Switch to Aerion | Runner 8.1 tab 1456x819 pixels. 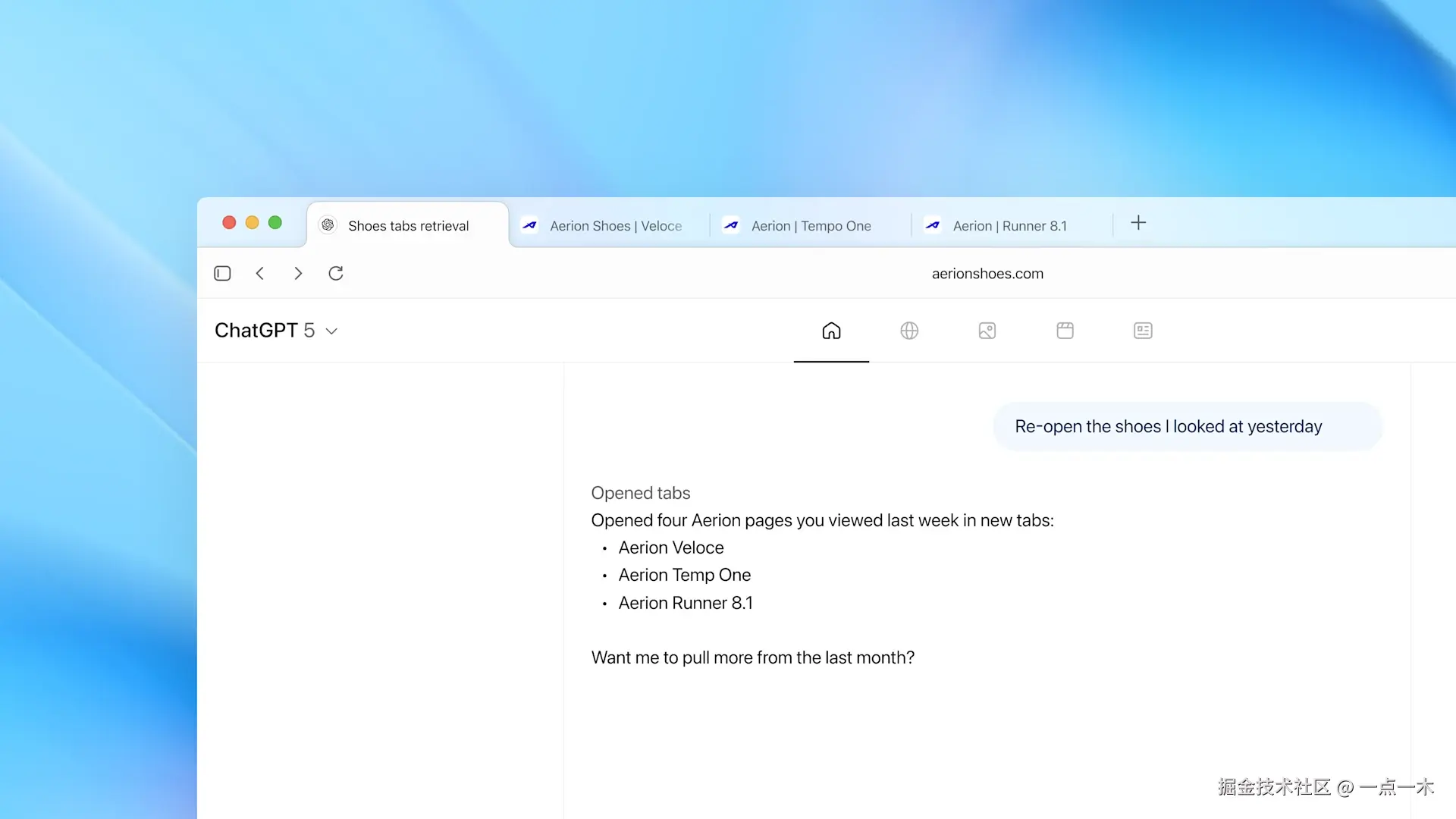[1009, 226]
